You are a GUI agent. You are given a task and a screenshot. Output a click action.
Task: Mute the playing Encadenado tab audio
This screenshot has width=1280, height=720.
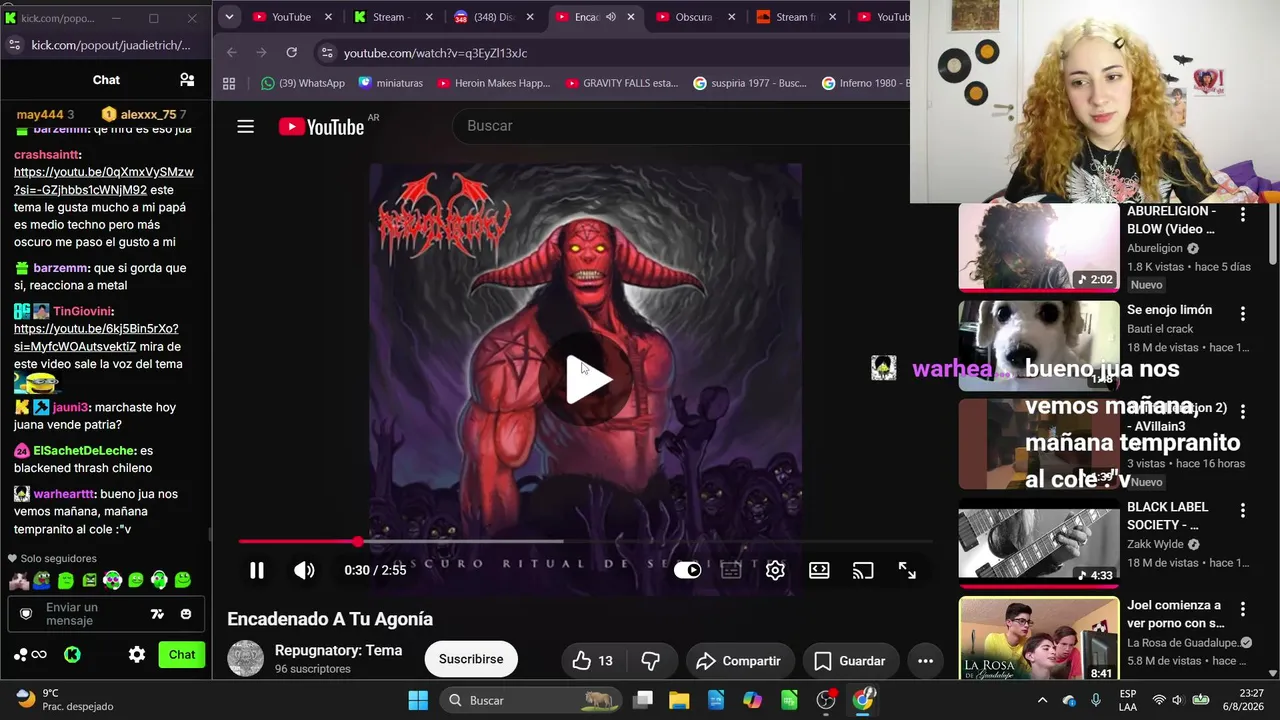click(610, 17)
